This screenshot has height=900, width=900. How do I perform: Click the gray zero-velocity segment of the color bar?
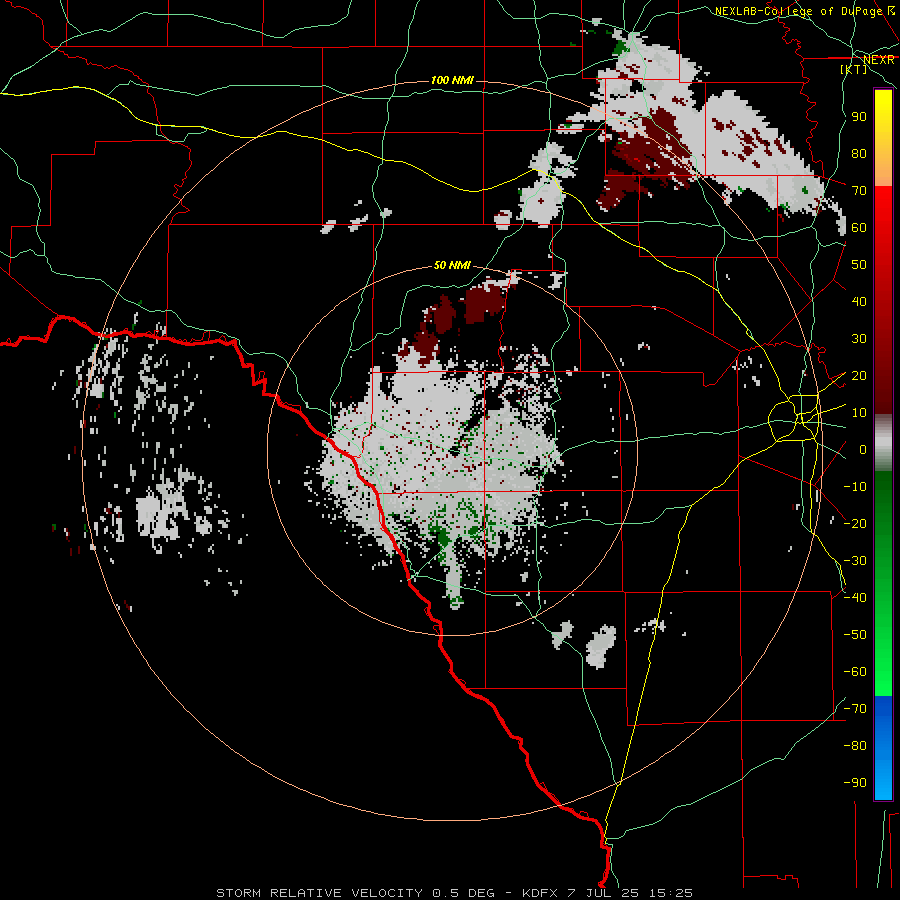click(x=883, y=443)
